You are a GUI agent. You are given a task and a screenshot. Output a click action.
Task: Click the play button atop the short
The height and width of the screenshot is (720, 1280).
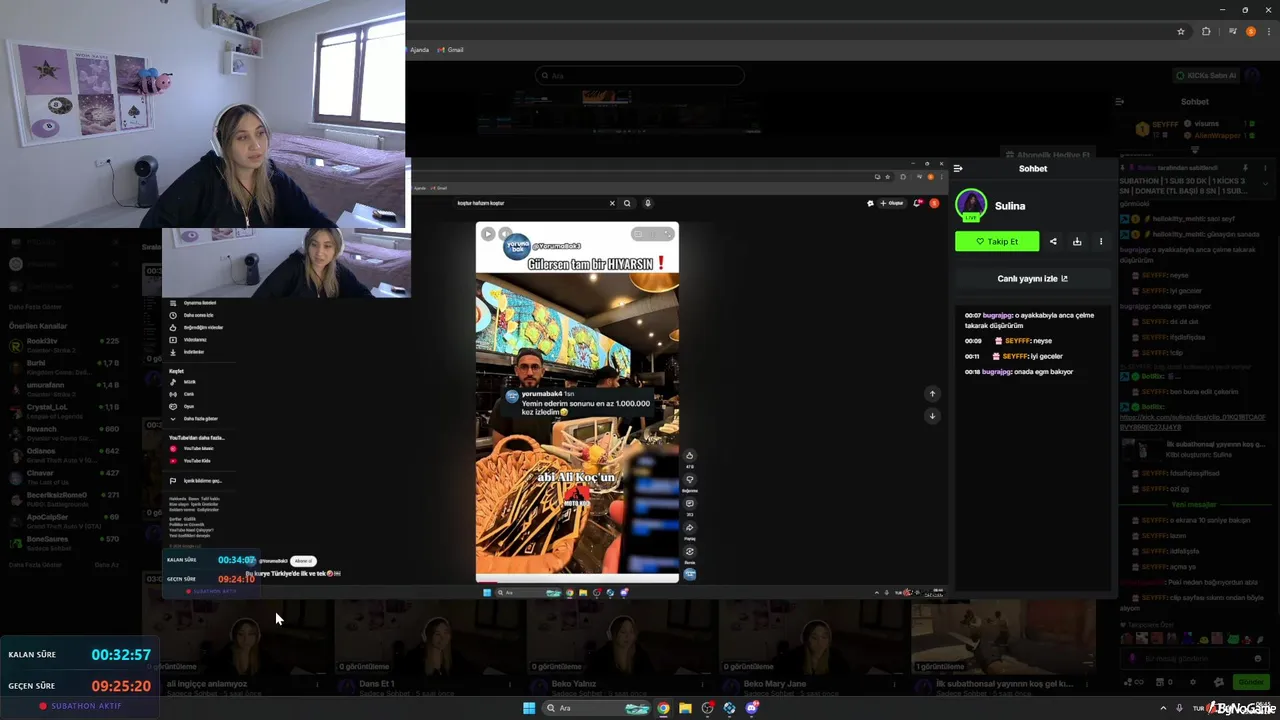point(488,234)
